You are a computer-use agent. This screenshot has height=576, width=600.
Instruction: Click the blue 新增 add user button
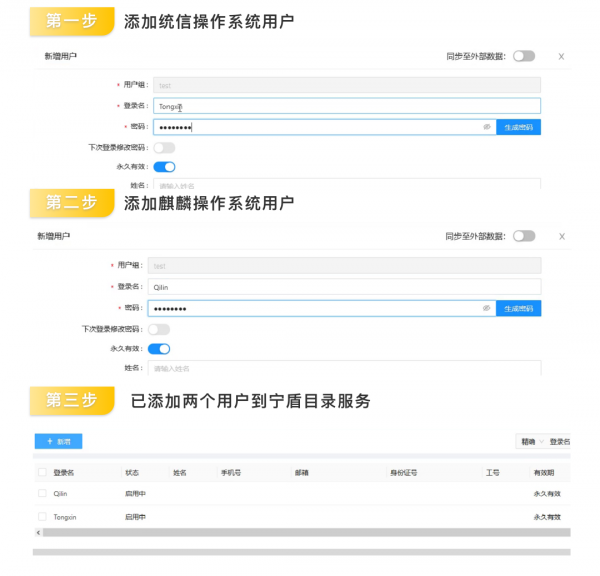coord(58,441)
